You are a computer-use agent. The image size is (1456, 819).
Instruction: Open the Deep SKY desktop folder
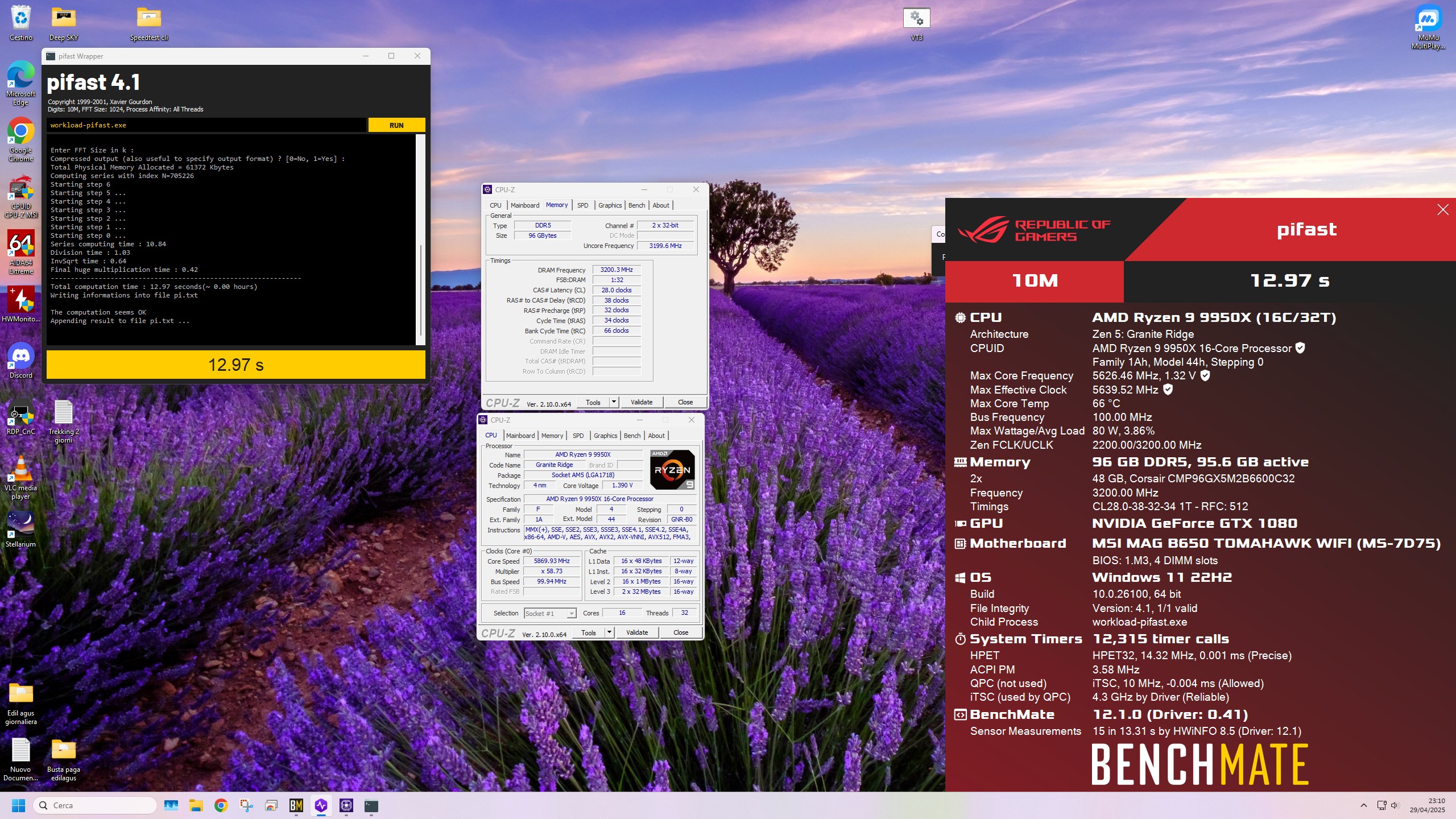pyautogui.click(x=64, y=23)
